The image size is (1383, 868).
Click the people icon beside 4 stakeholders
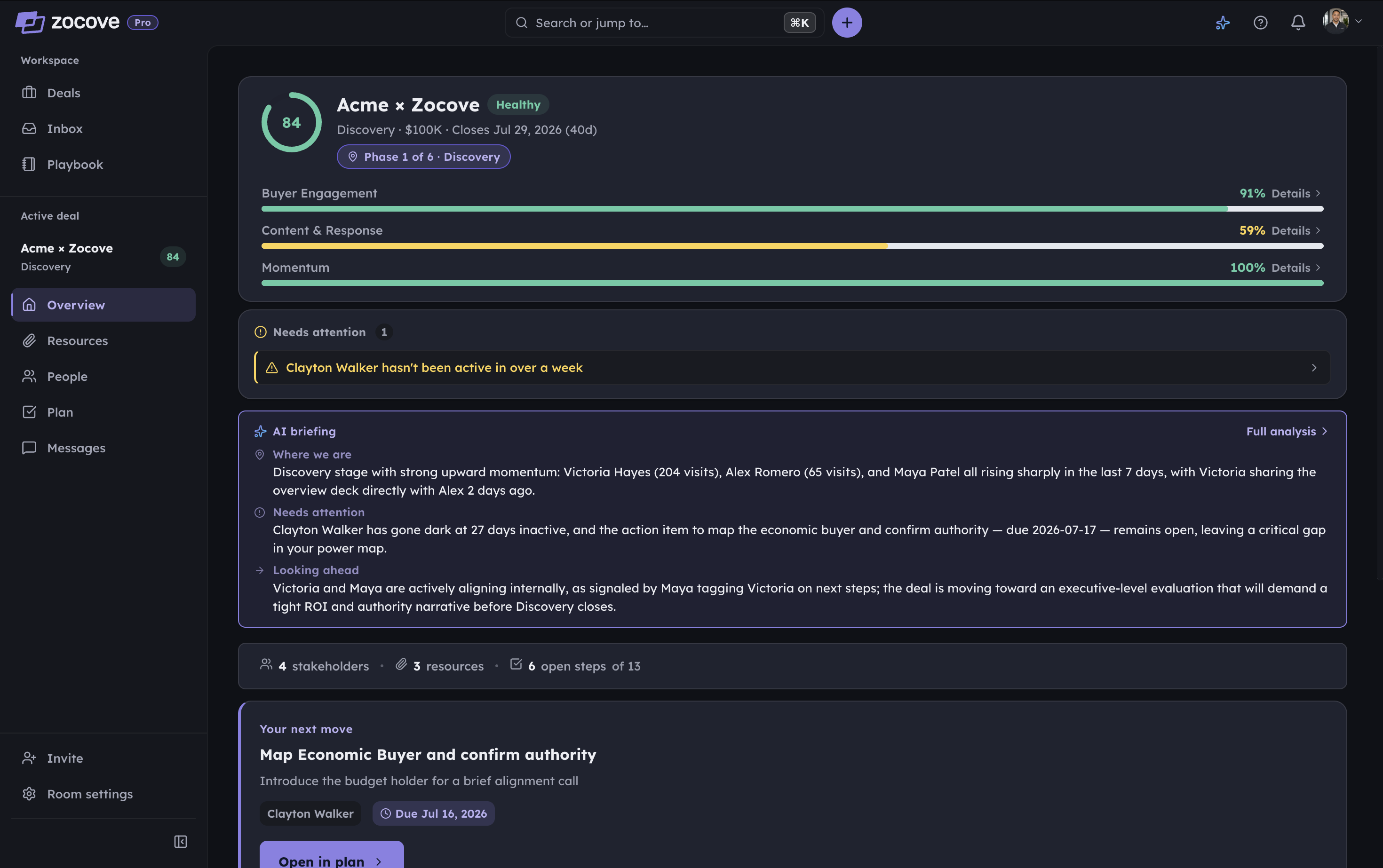(x=266, y=664)
